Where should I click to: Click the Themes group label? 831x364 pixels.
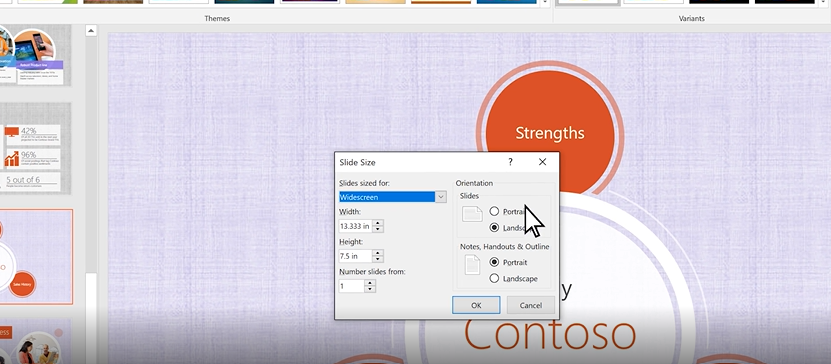tap(217, 19)
